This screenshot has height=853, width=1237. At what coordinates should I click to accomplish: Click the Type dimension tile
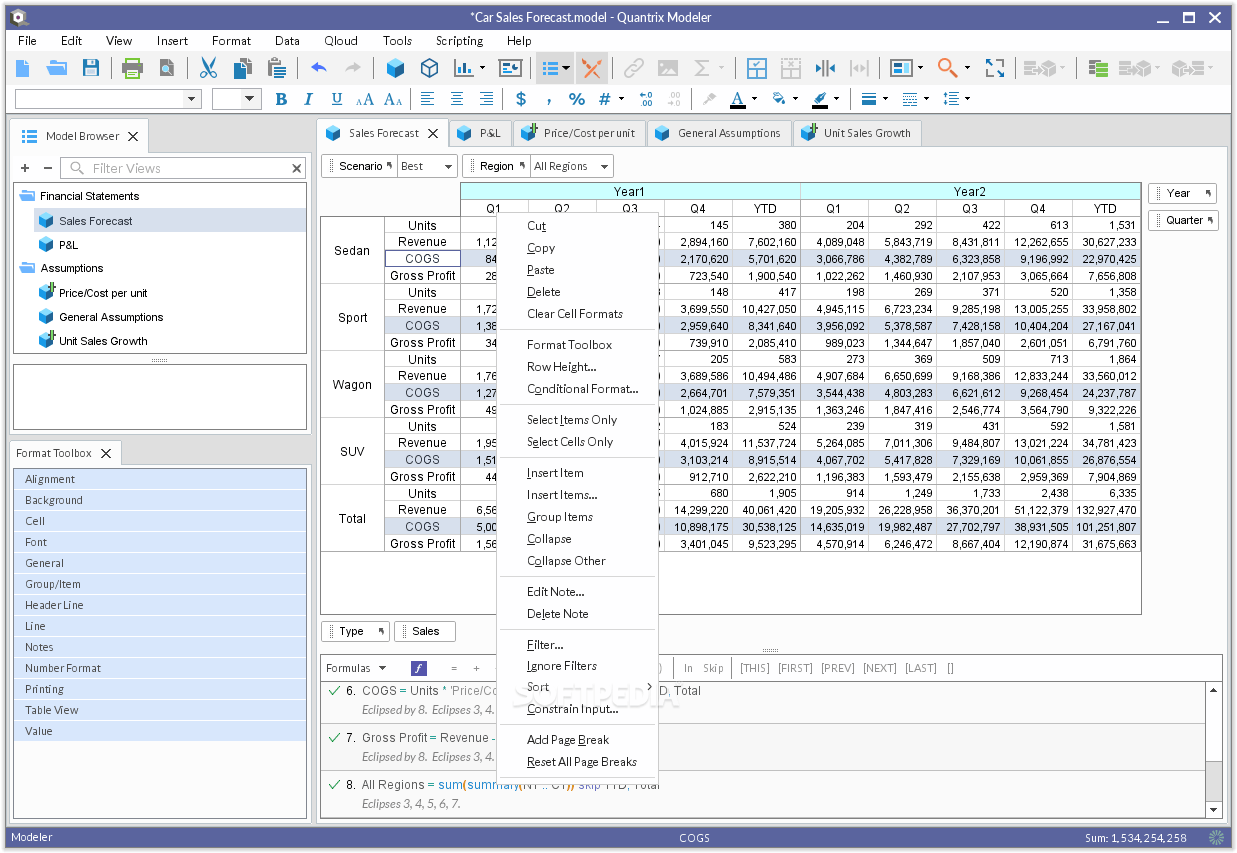355,631
